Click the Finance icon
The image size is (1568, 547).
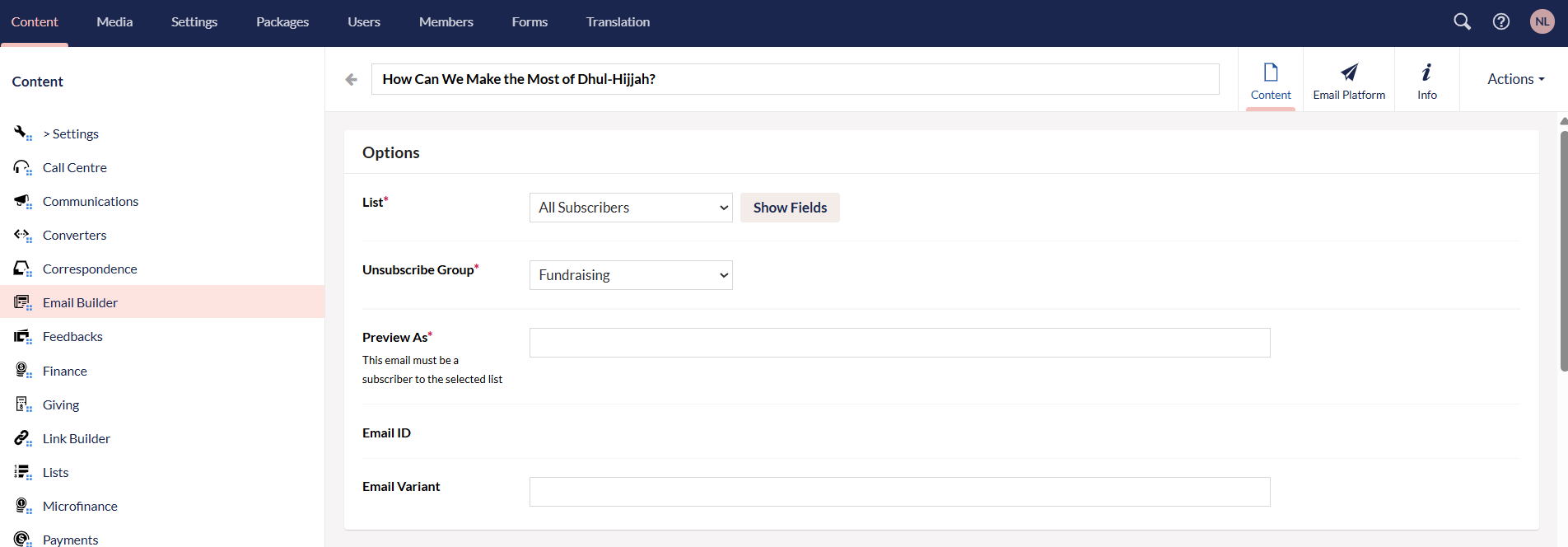coord(22,371)
